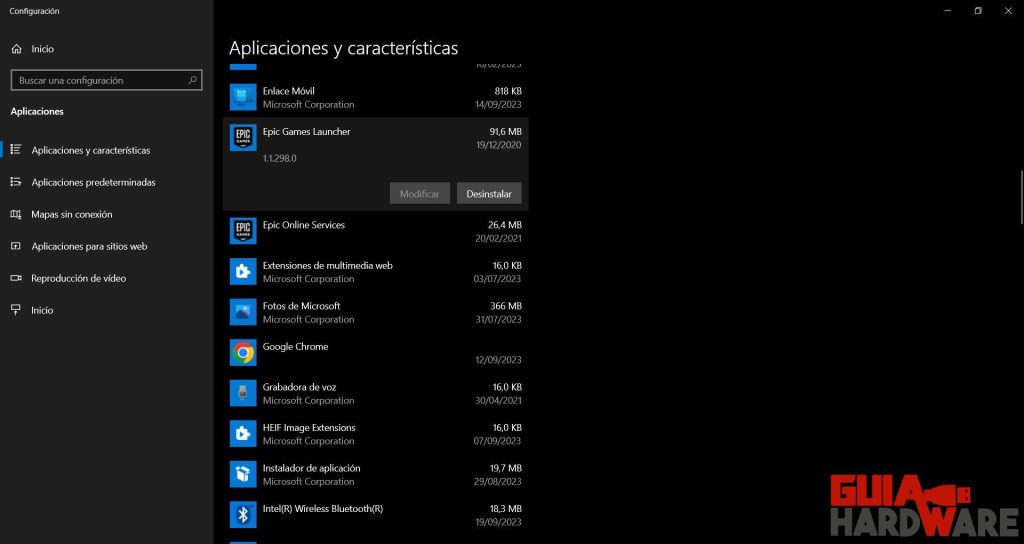The image size is (1024, 544).
Task: Select Instalador de aplicación entry text
Action: [x=312, y=468]
